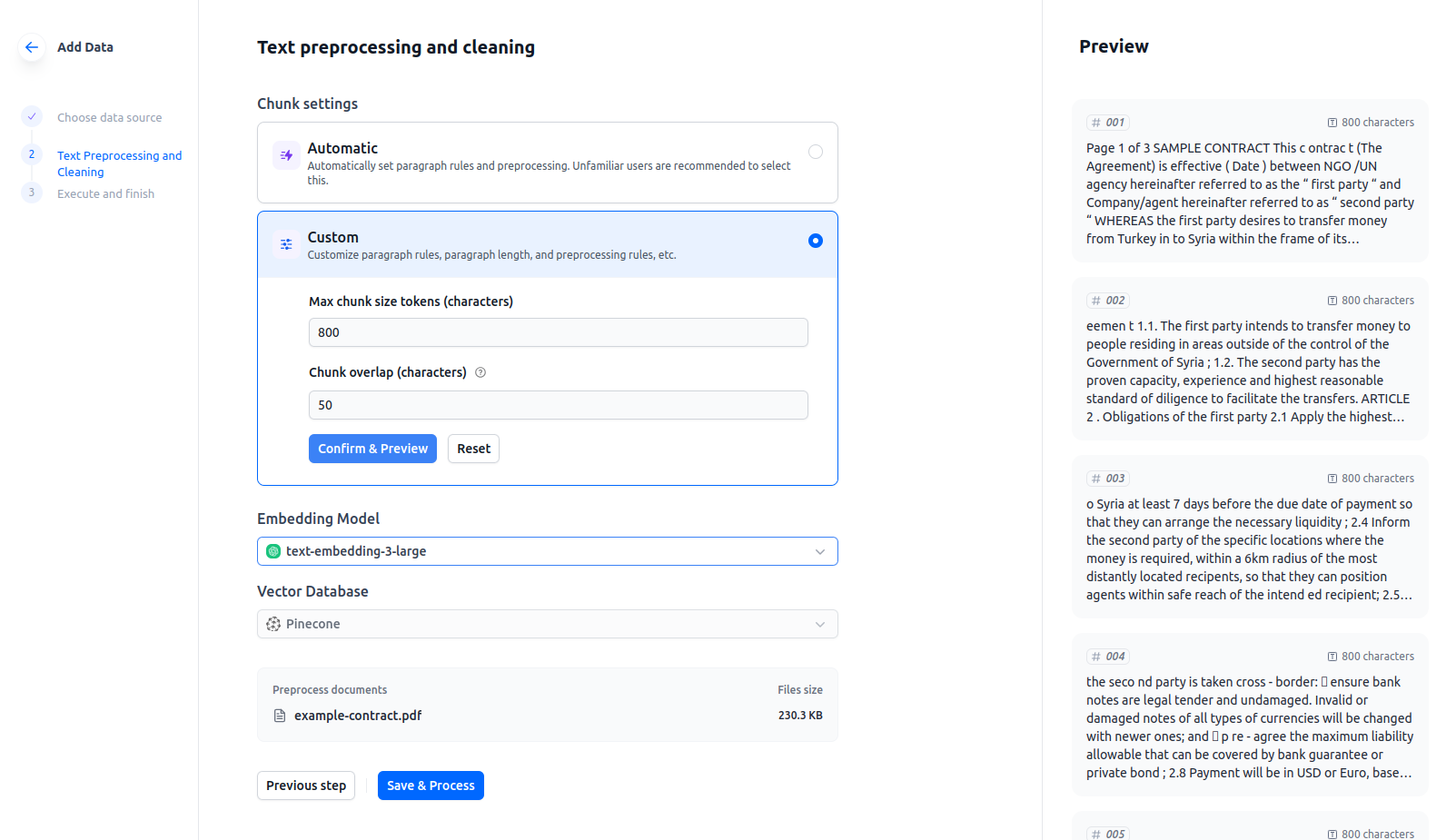Click the back arrow beside Add Data
The width and height of the screenshot is (1456, 840).
point(32,47)
